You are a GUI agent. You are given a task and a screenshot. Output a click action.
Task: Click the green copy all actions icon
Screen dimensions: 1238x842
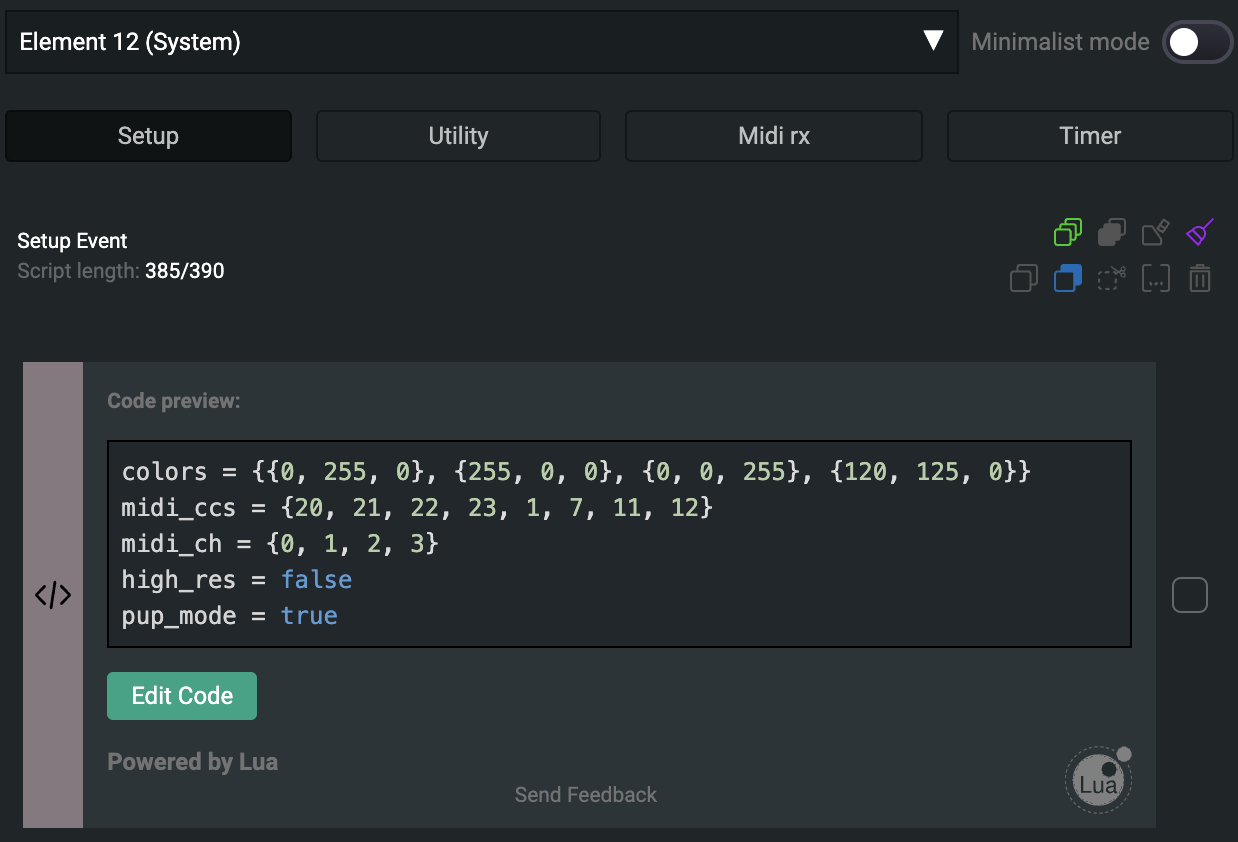[x=1068, y=233]
